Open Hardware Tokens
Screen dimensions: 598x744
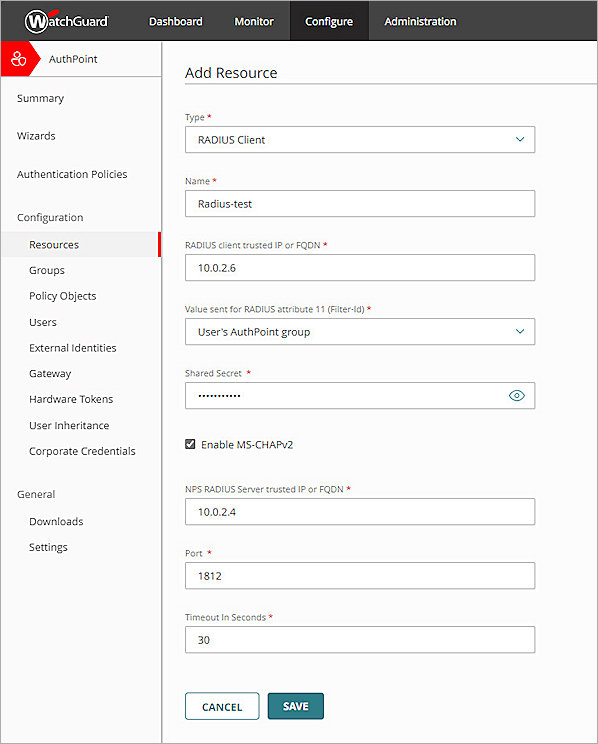[x=71, y=399]
